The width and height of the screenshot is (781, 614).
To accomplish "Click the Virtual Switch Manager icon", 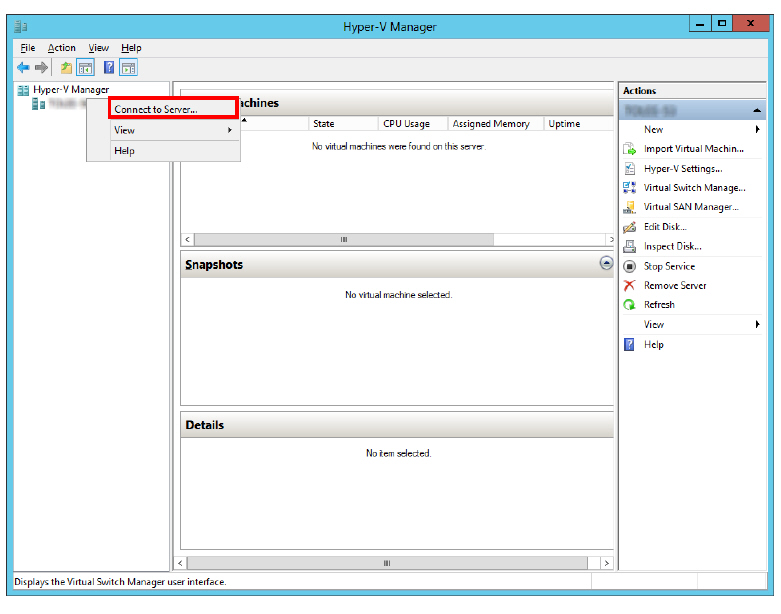I will (x=630, y=187).
